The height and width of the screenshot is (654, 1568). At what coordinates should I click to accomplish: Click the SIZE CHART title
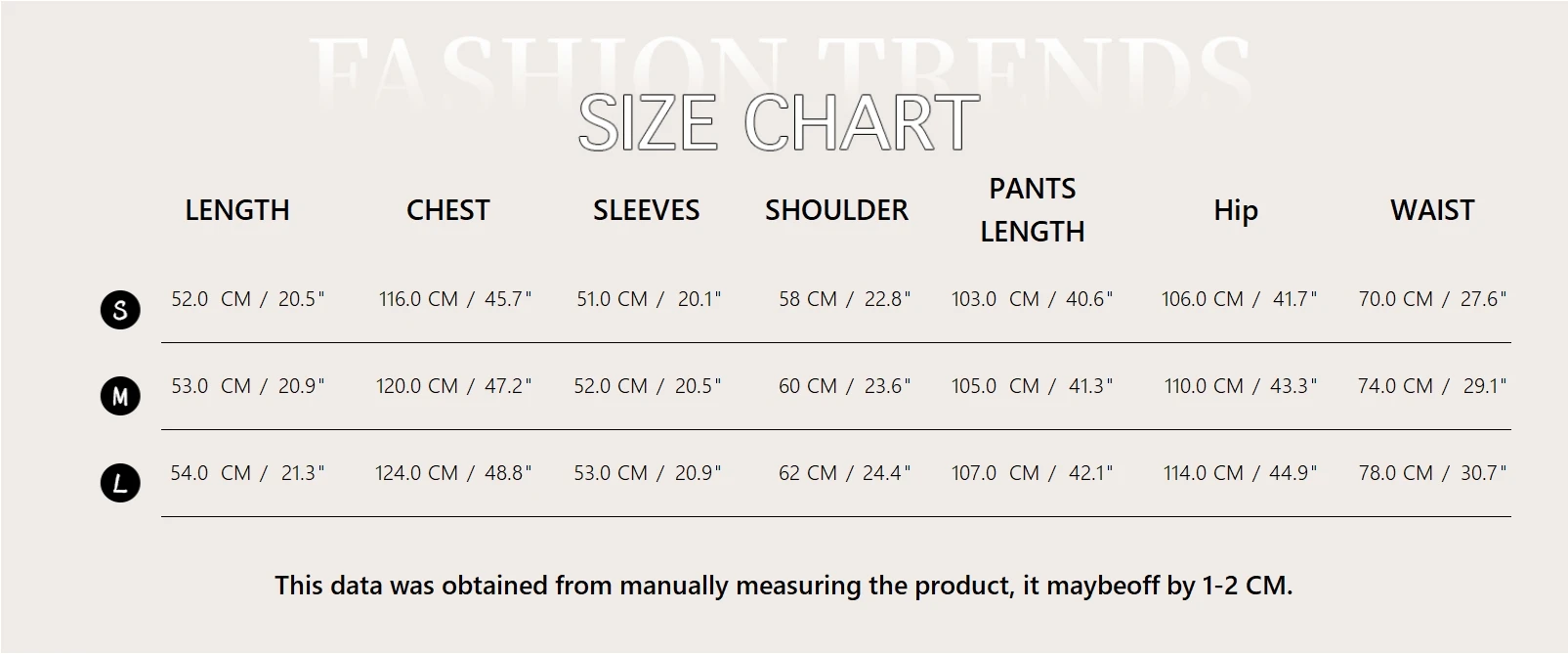779,123
